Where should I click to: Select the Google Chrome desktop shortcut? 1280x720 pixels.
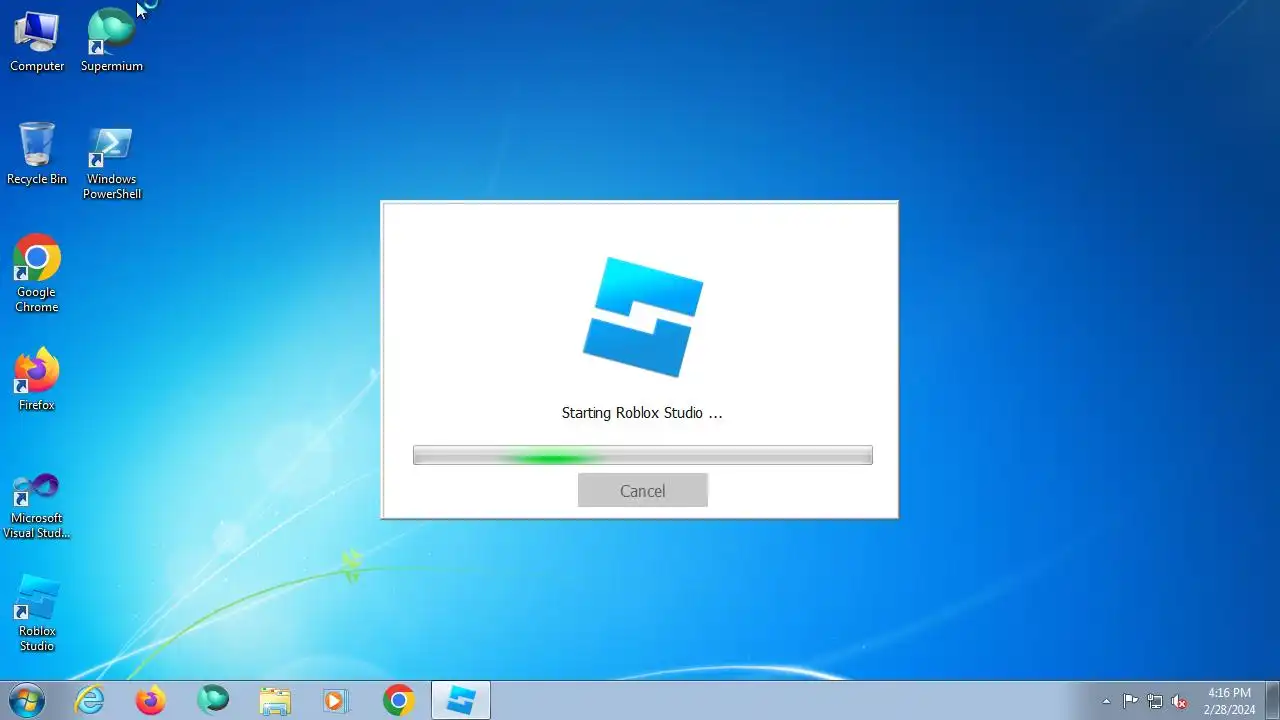(37, 274)
